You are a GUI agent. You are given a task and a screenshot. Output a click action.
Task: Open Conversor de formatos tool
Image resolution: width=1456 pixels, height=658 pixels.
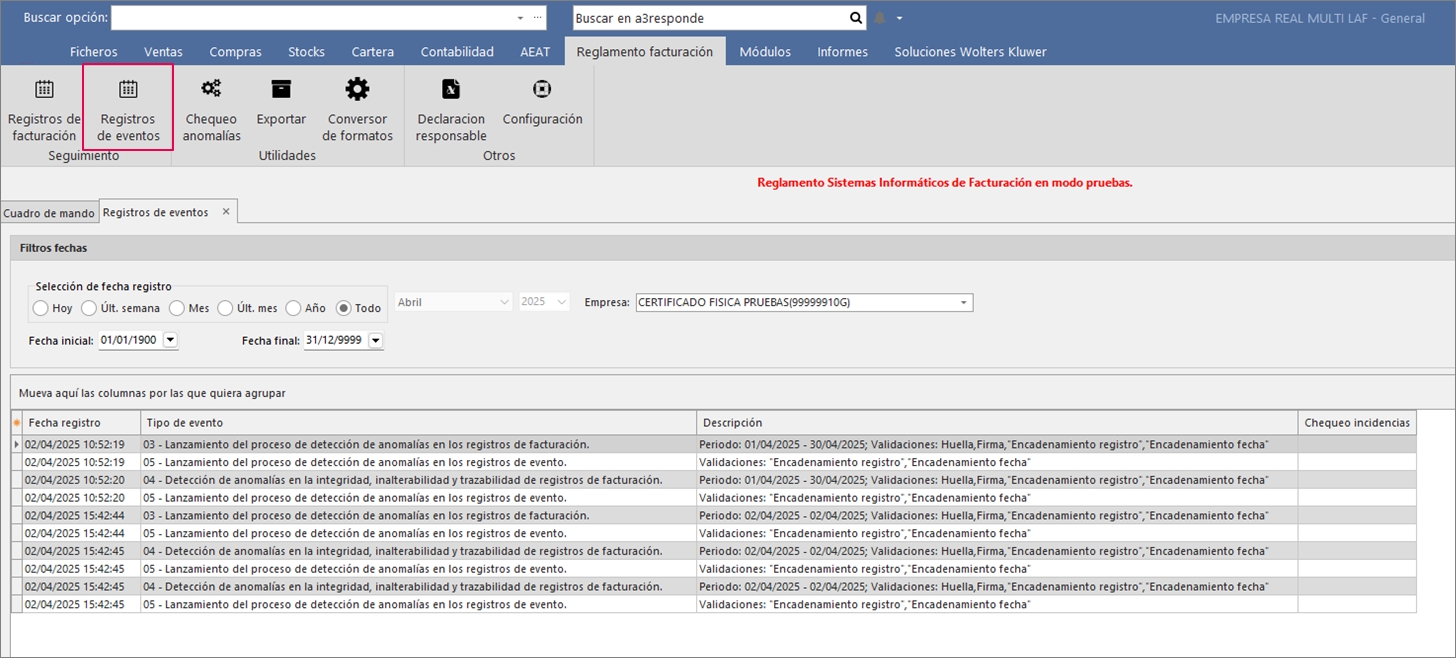point(357,110)
